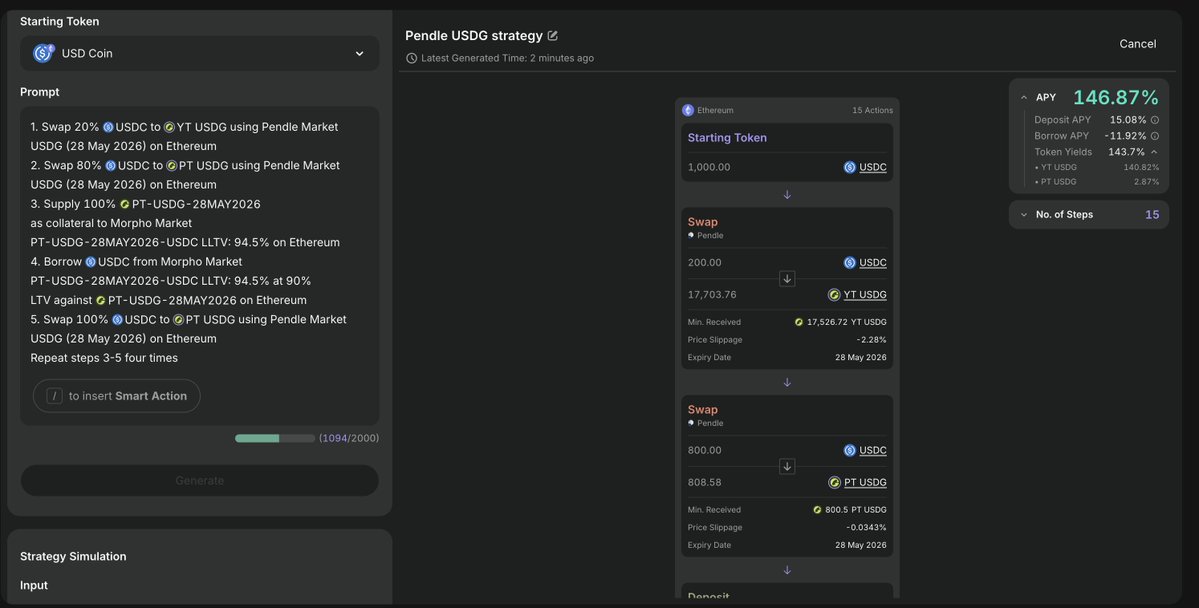Click the USDC chip in prompt step 5
1199x608 pixels.
pyautogui.click(x=135, y=320)
